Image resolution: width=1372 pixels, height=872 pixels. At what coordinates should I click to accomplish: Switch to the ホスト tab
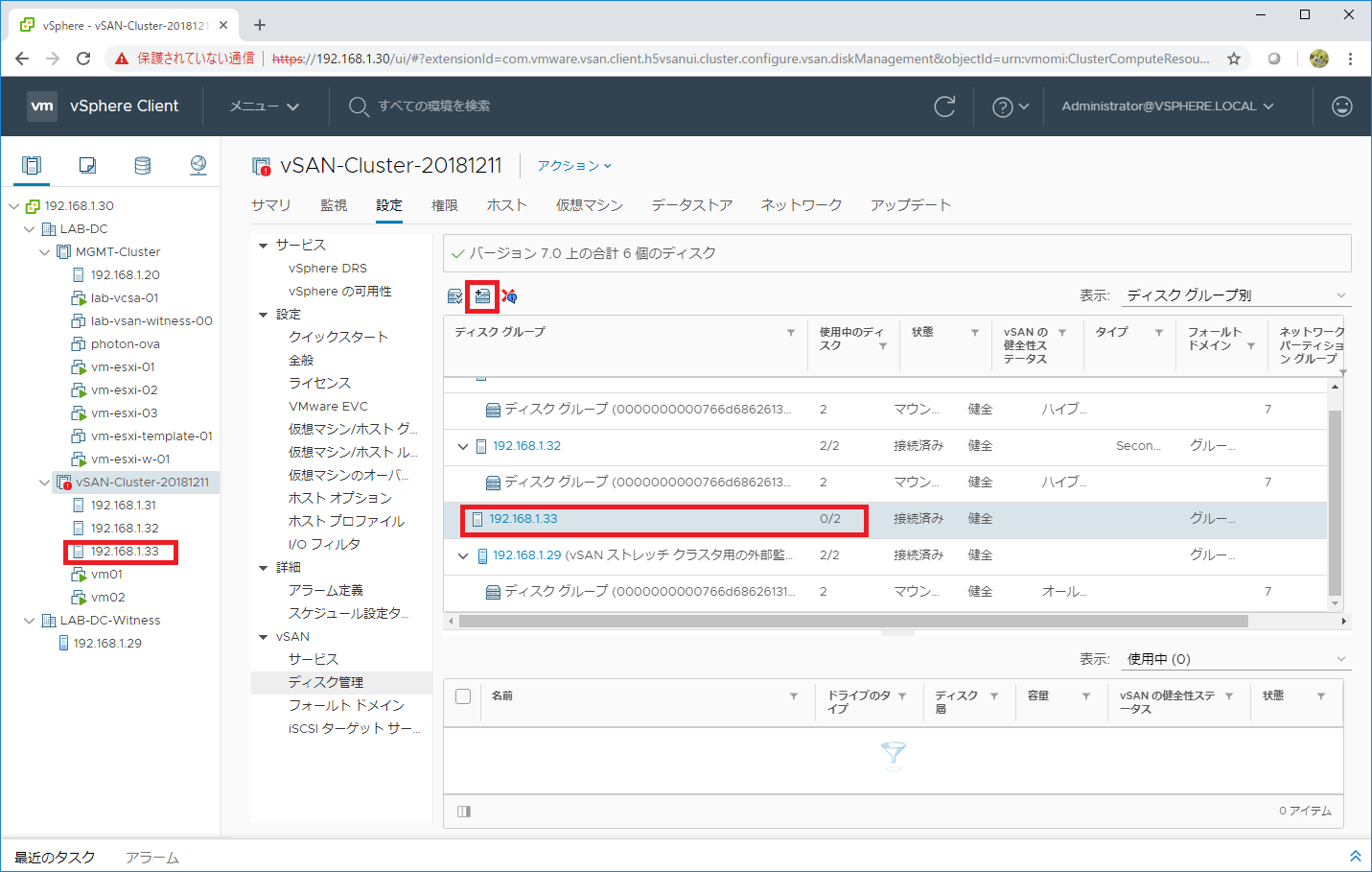click(x=507, y=205)
